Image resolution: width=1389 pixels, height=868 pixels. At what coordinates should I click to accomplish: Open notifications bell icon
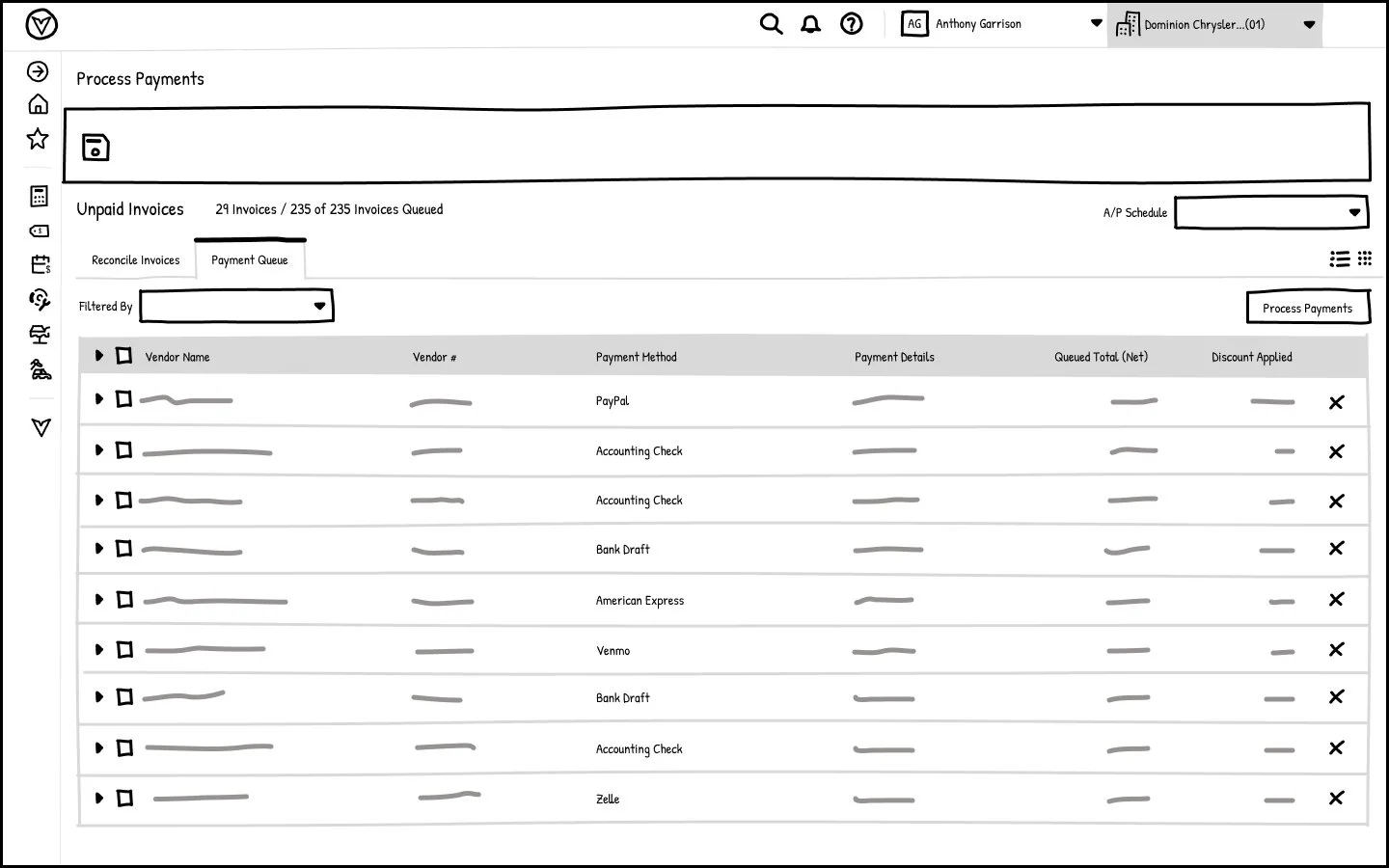coord(811,24)
